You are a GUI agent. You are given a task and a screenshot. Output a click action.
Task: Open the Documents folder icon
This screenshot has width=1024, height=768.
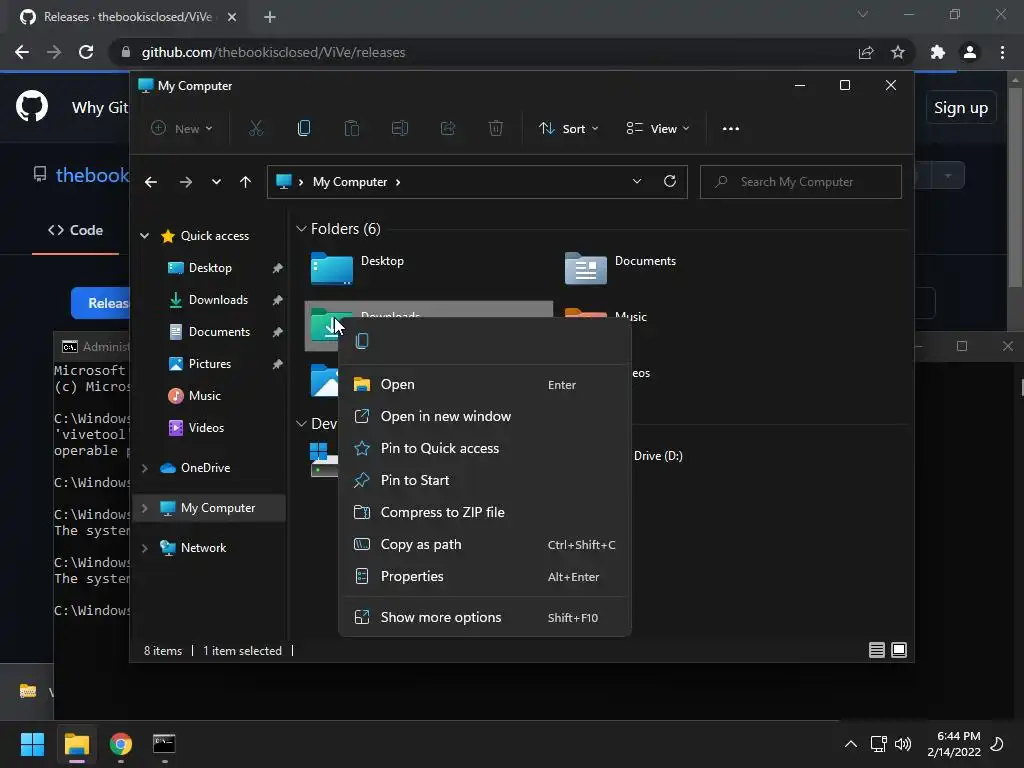pyautogui.click(x=585, y=268)
